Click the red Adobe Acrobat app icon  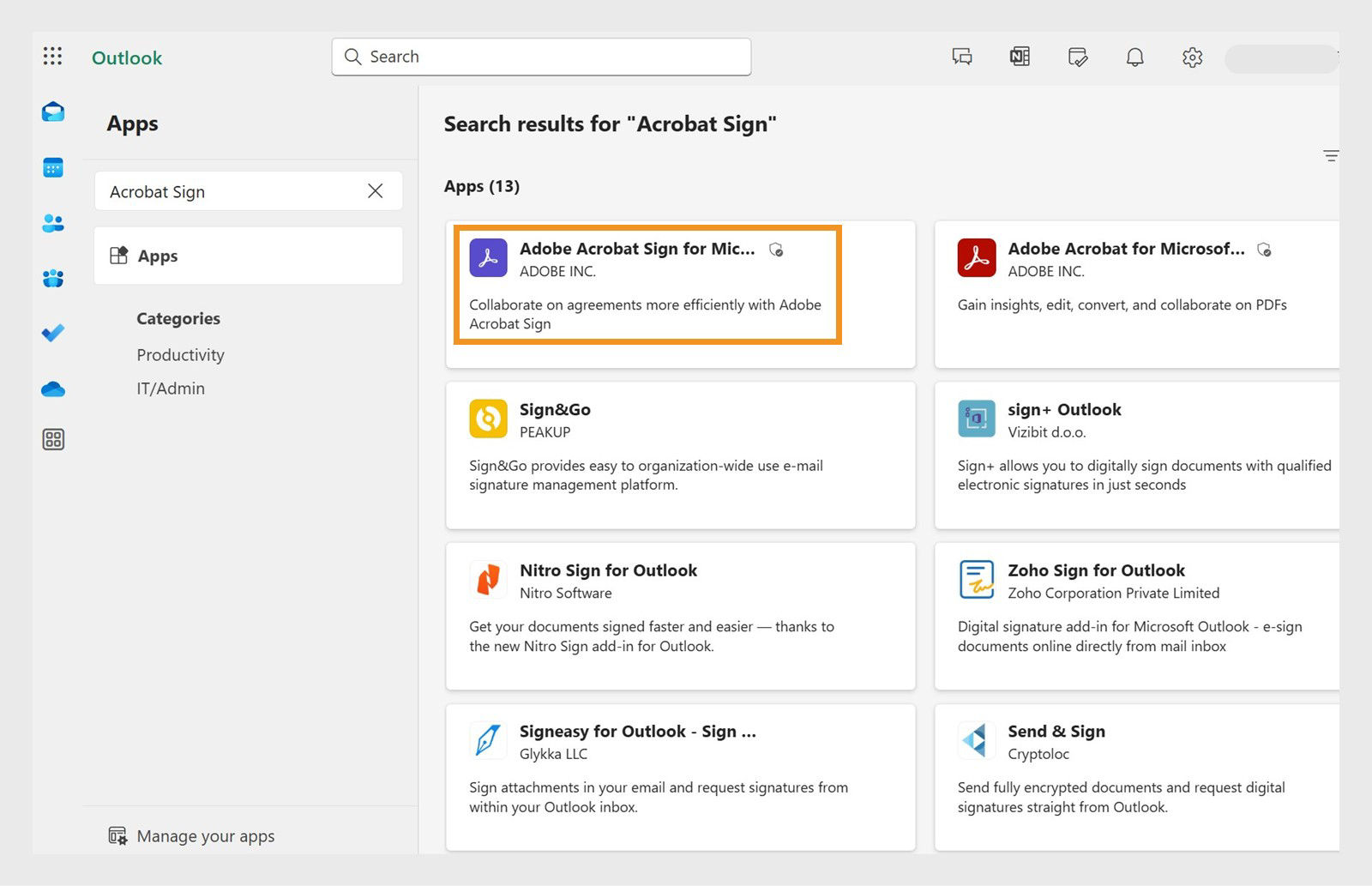click(x=977, y=258)
